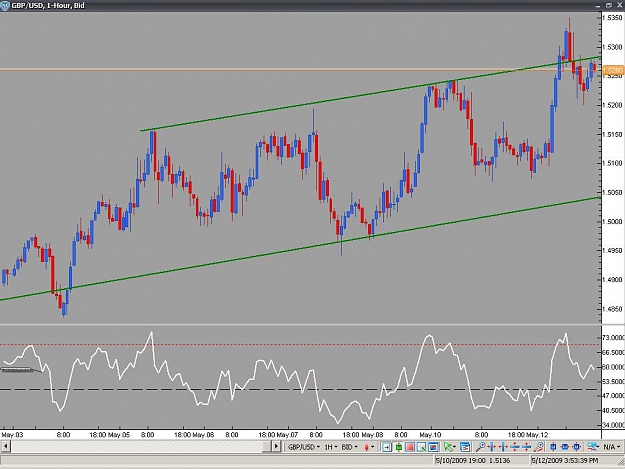625x469 pixels.
Task: Open the GBP/USD symbol dropdown
Action: [x=304, y=447]
